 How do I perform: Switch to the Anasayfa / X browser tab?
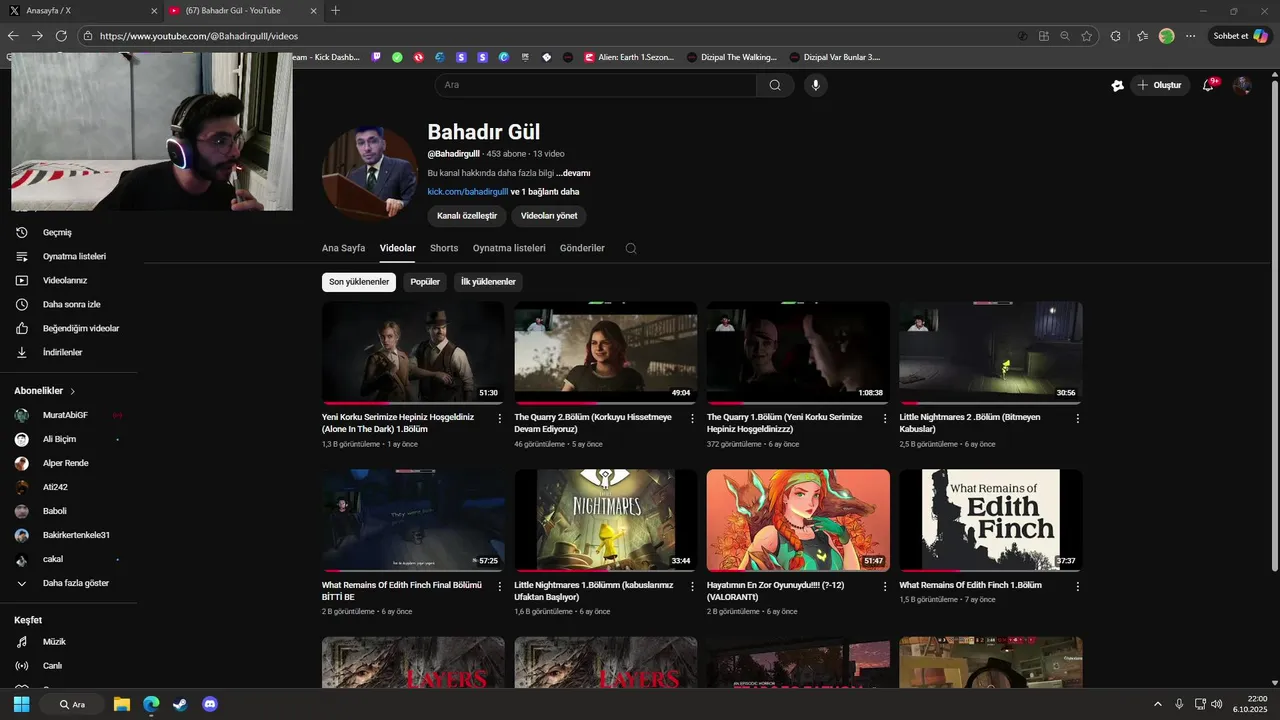[80, 11]
